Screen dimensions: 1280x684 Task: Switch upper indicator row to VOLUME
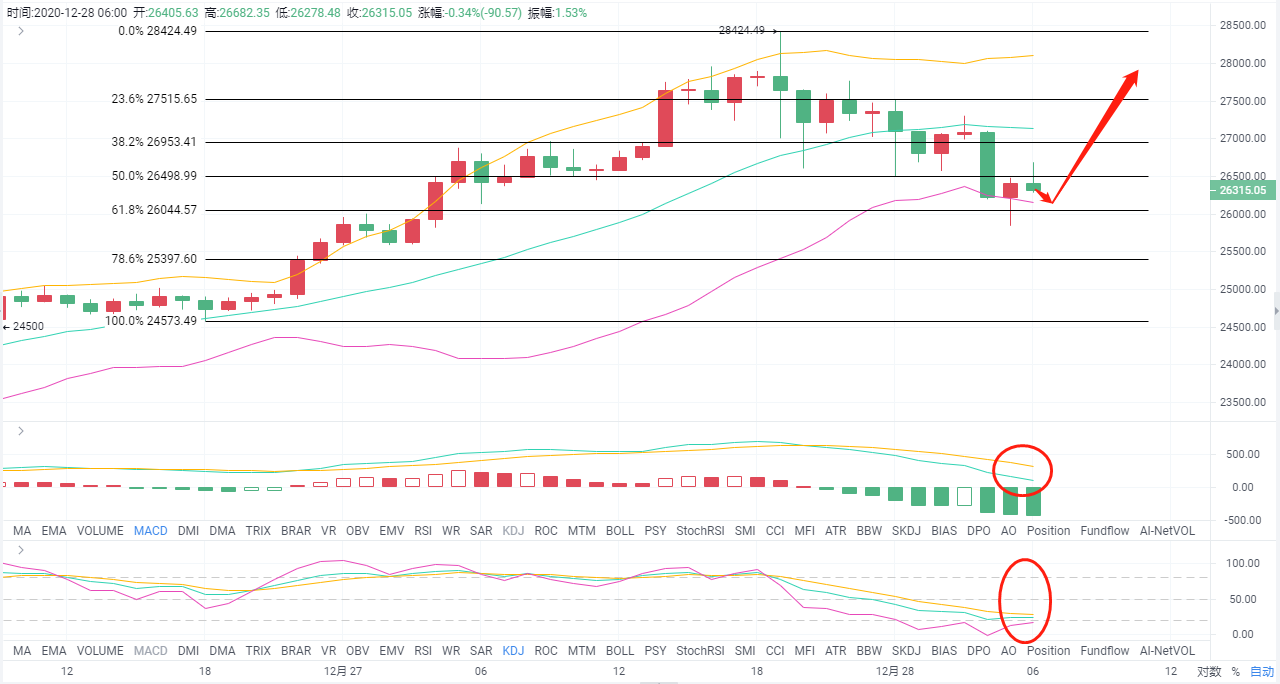point(100,531)
